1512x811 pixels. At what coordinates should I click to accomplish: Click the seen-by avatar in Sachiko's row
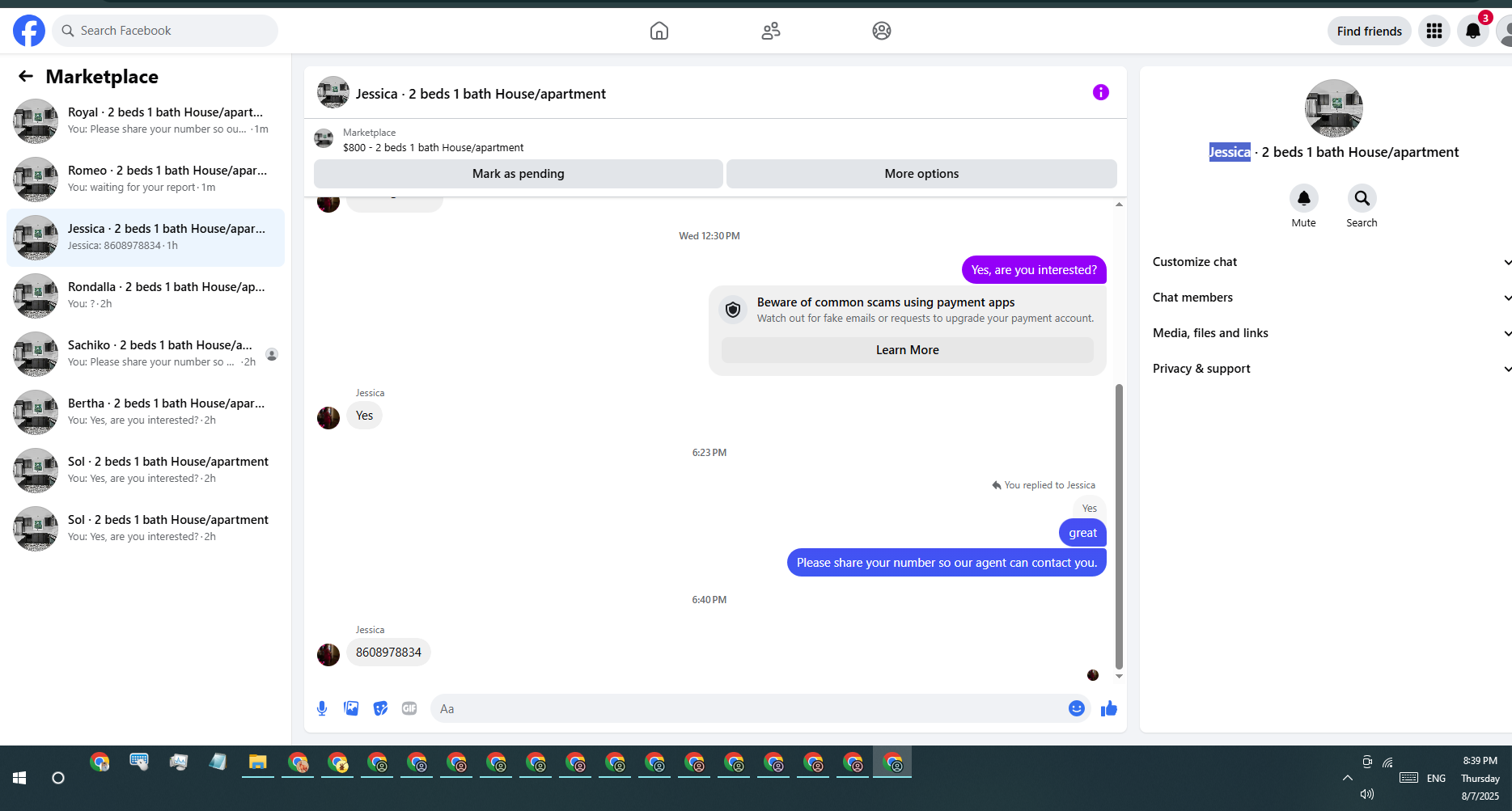272,354
